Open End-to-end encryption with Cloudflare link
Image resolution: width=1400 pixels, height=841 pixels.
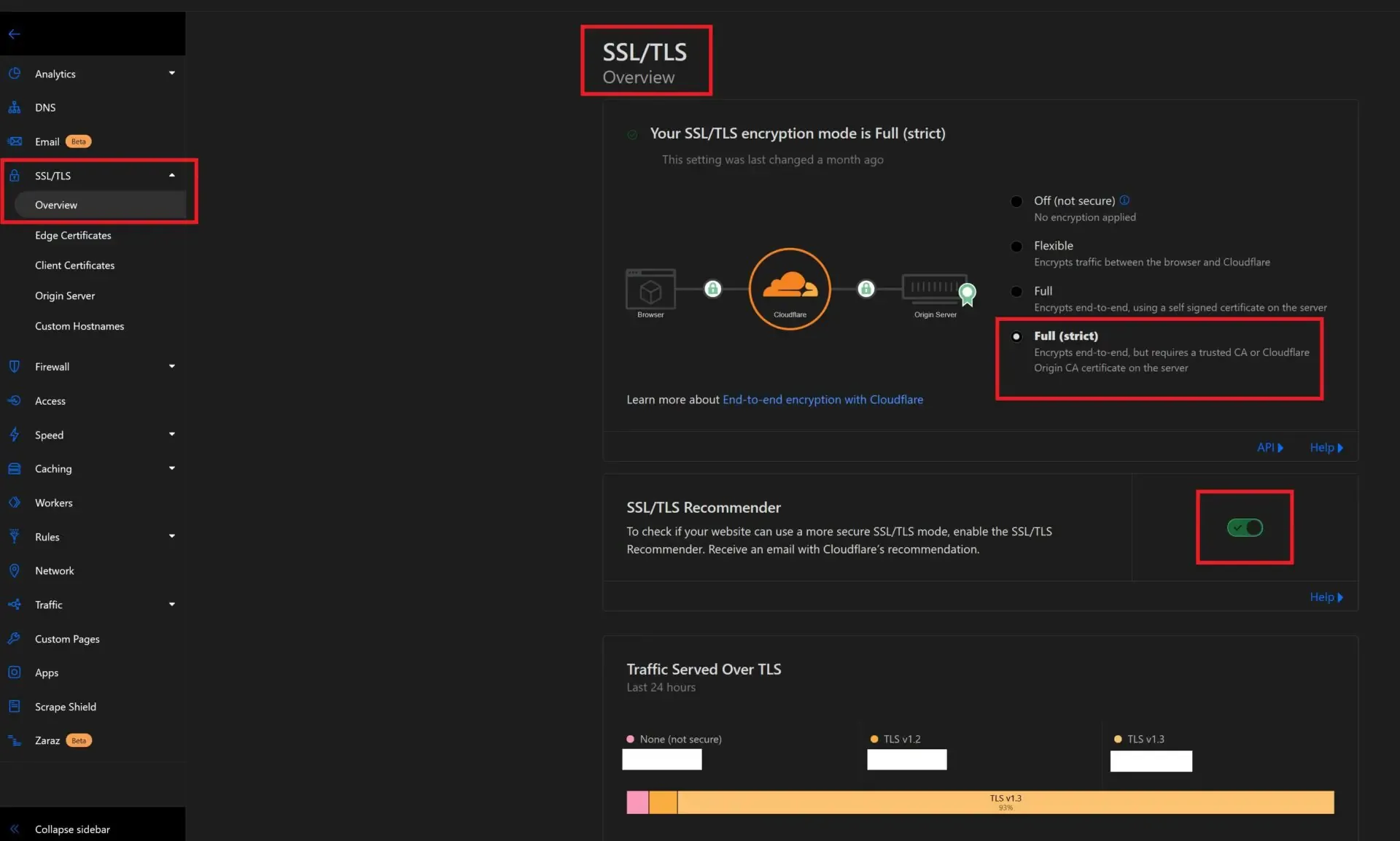(x=822, y=399)
